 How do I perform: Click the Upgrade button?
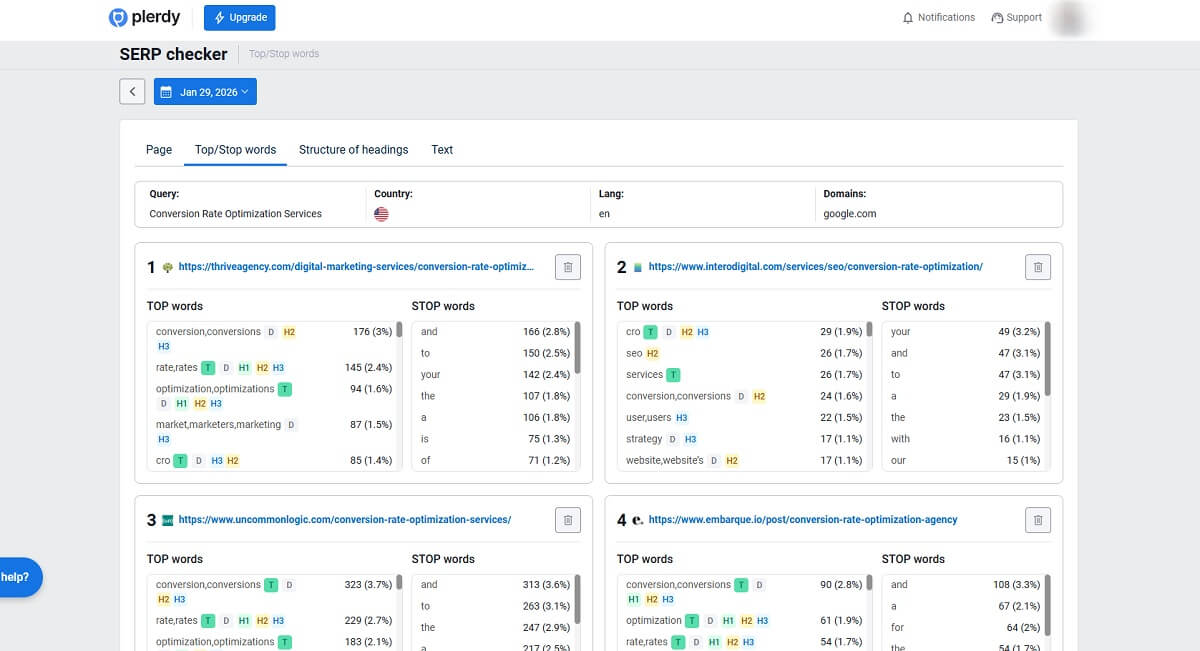pyautogui.click(x=240, y=18)
